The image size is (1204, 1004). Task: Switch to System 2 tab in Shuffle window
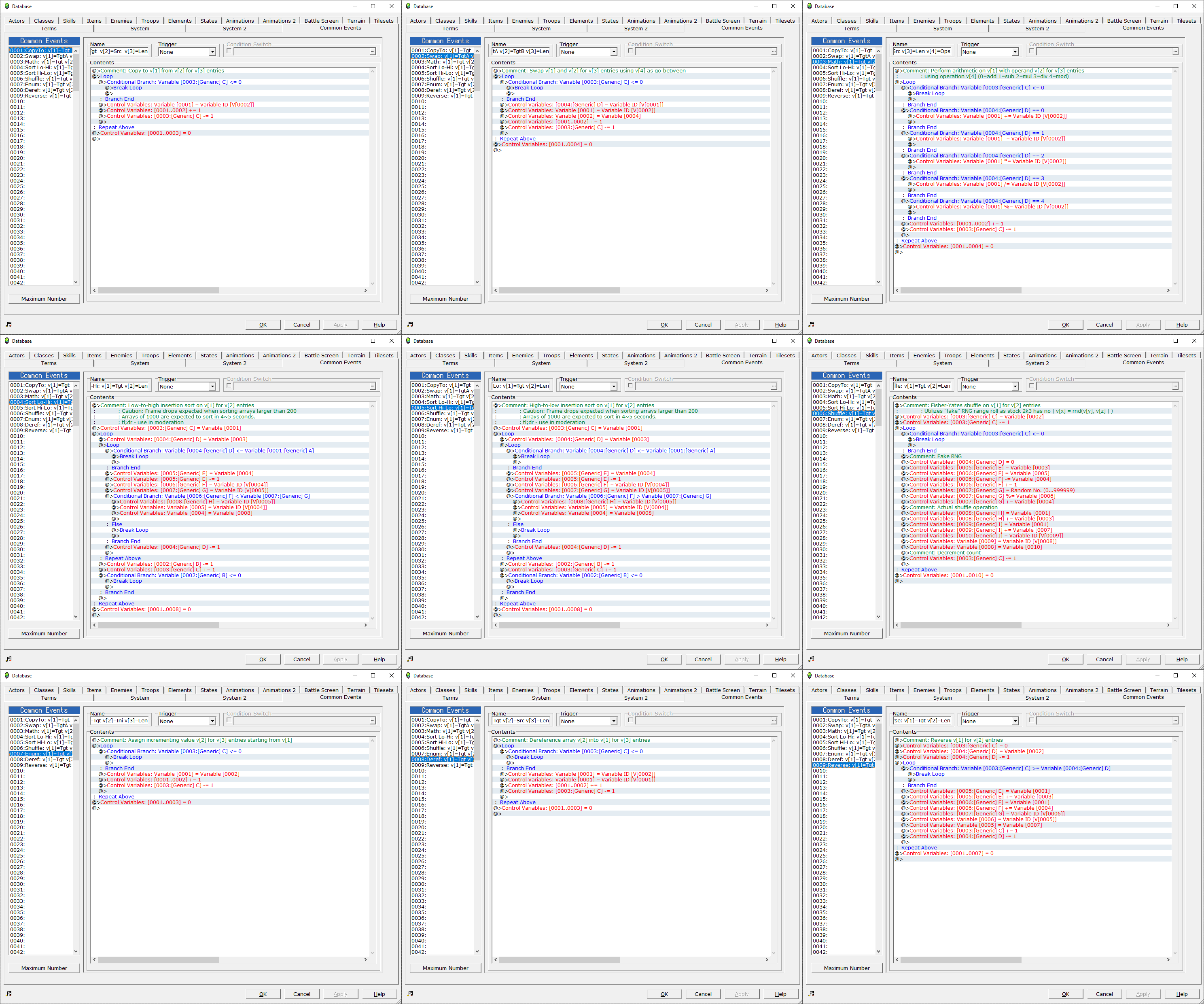point(1037,363)
